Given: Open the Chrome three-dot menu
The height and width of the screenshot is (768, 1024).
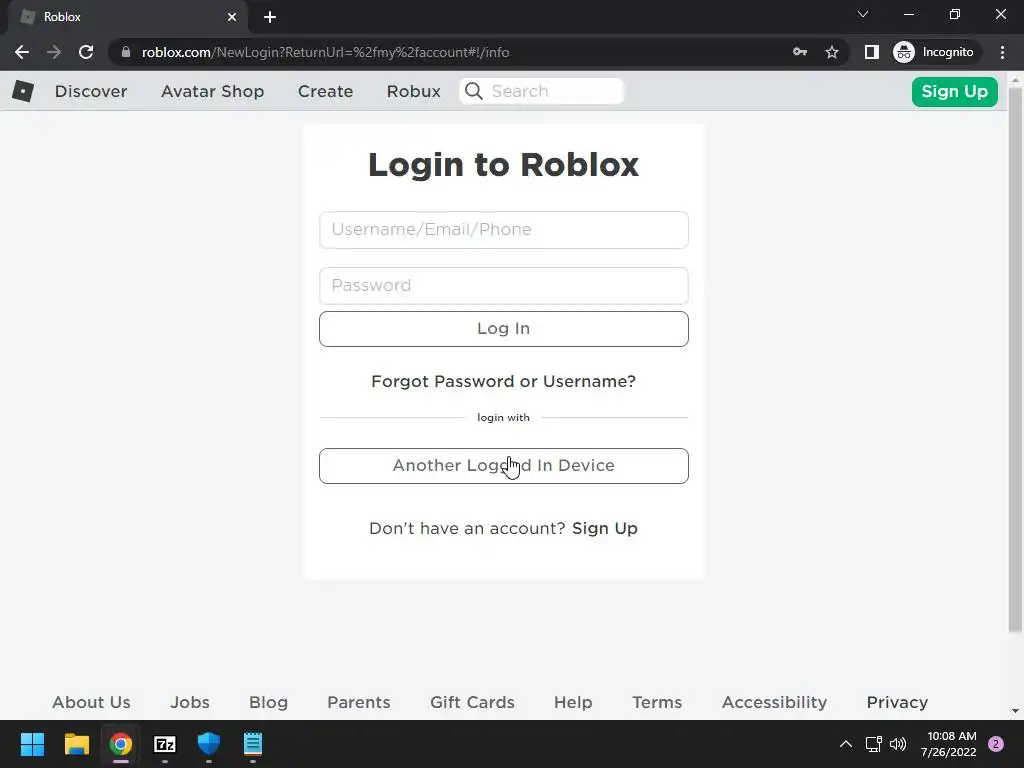Looking at the screenshot, I should point(1002,52).
